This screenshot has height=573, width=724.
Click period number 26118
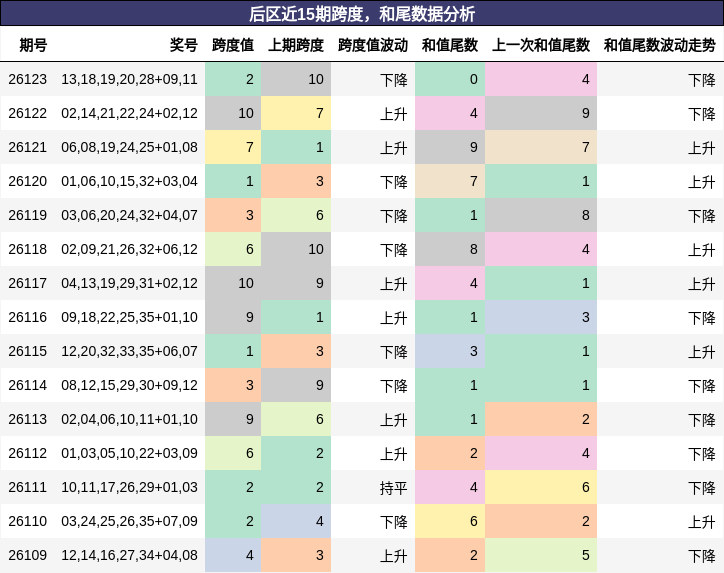(28, 249)
